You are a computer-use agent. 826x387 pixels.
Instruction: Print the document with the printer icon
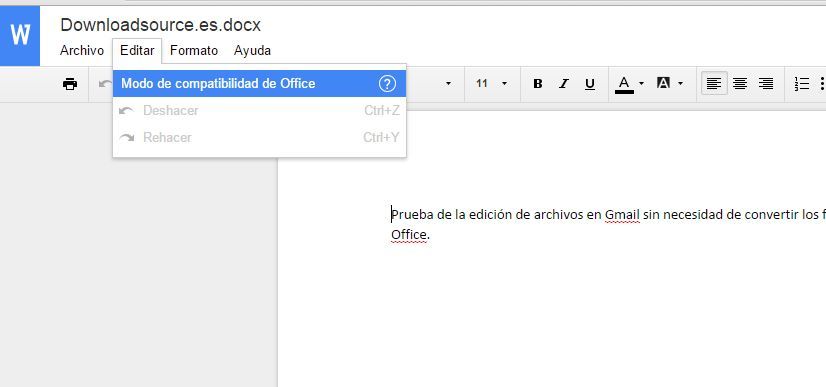70,84
